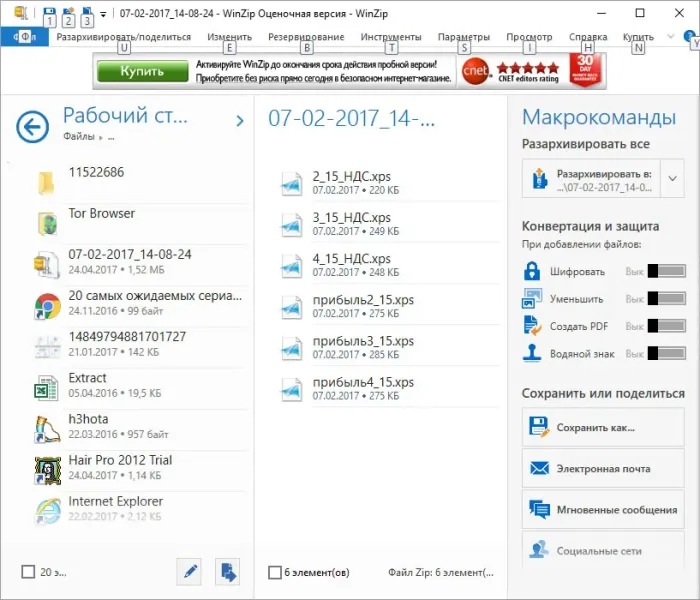Select the h3hota shortcut icon
Screen dimensions: 700x600
click(47, 429)
